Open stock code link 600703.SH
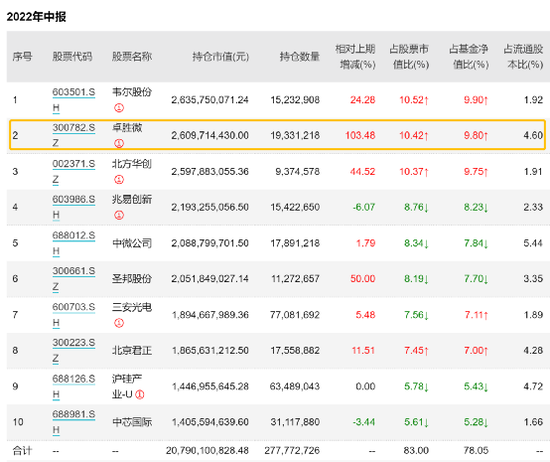The image size is (550, 462). [x=74, y=315]
